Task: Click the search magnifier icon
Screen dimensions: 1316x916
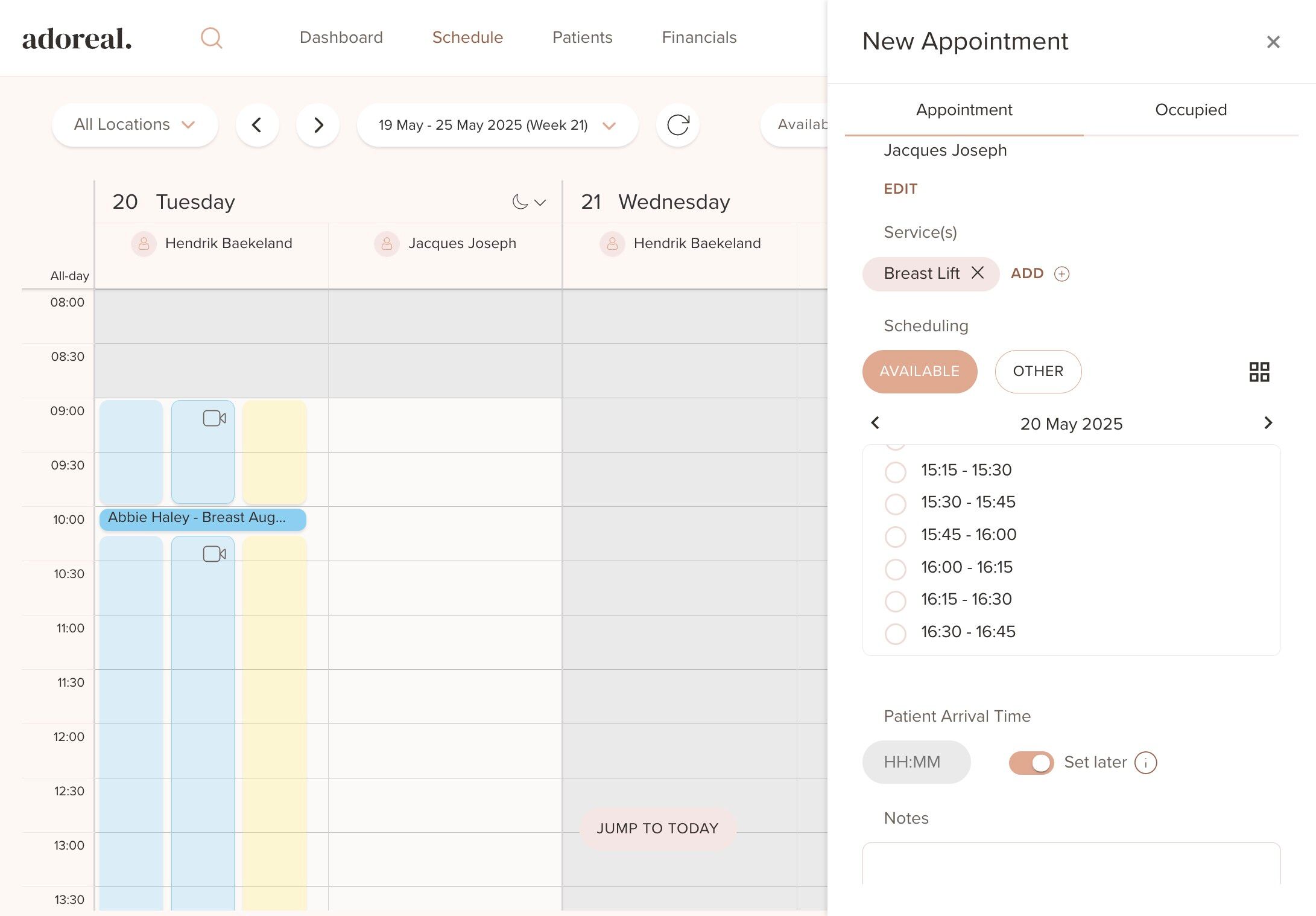Action: pos(211,38)
